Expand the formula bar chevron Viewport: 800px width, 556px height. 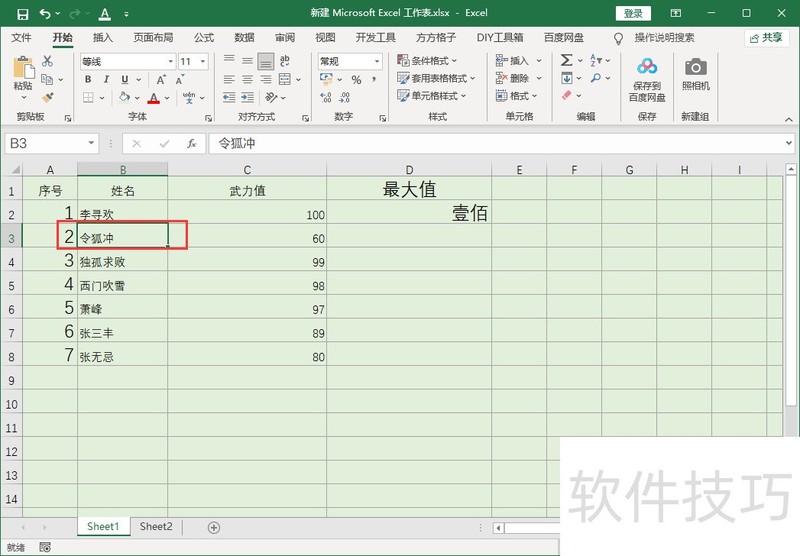pyautogui.click(x=789, y=143)
